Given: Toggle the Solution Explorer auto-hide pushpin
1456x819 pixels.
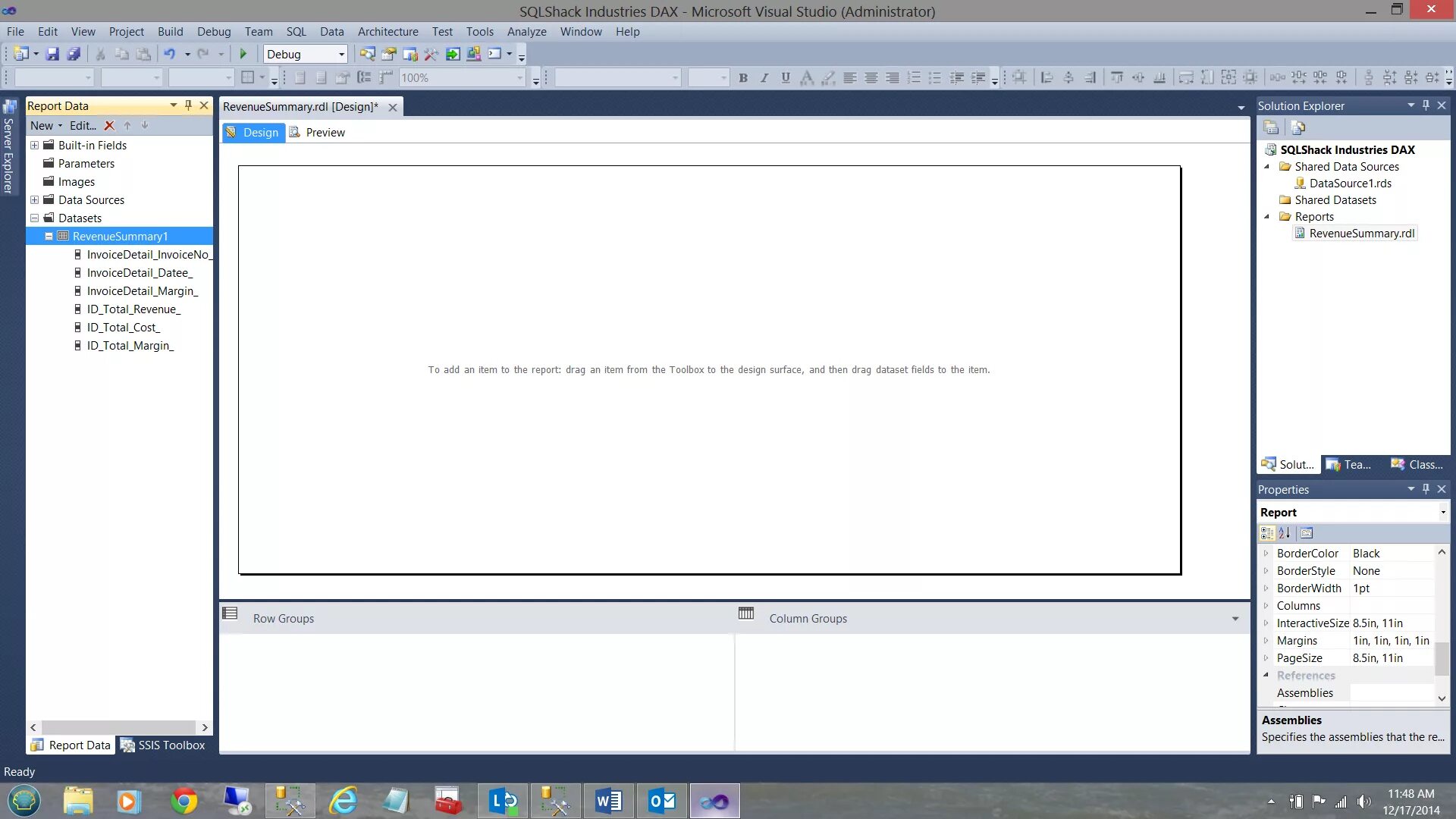Looking at the screenshot, I should click(1426, 105).
